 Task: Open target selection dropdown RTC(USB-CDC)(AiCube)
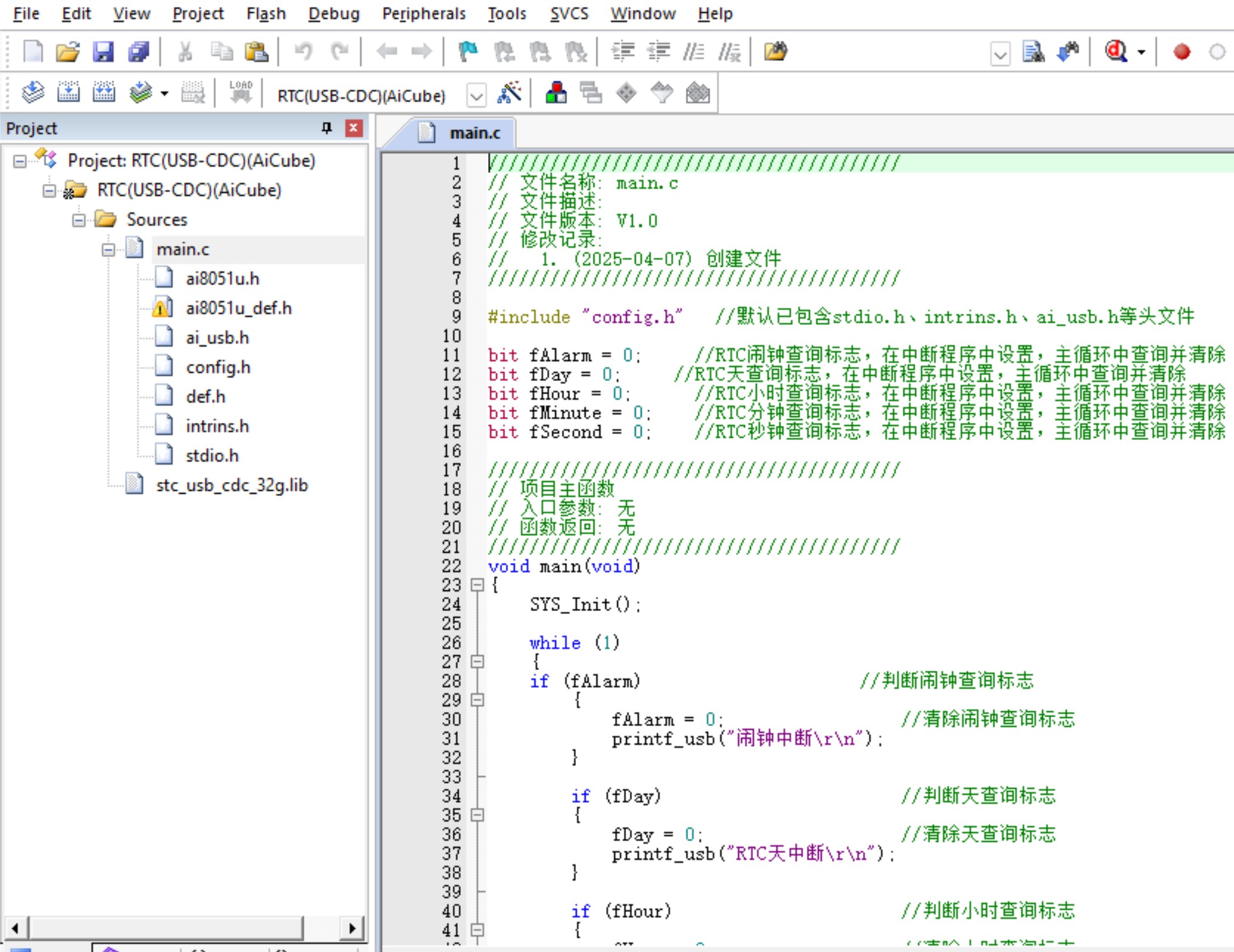476,95
